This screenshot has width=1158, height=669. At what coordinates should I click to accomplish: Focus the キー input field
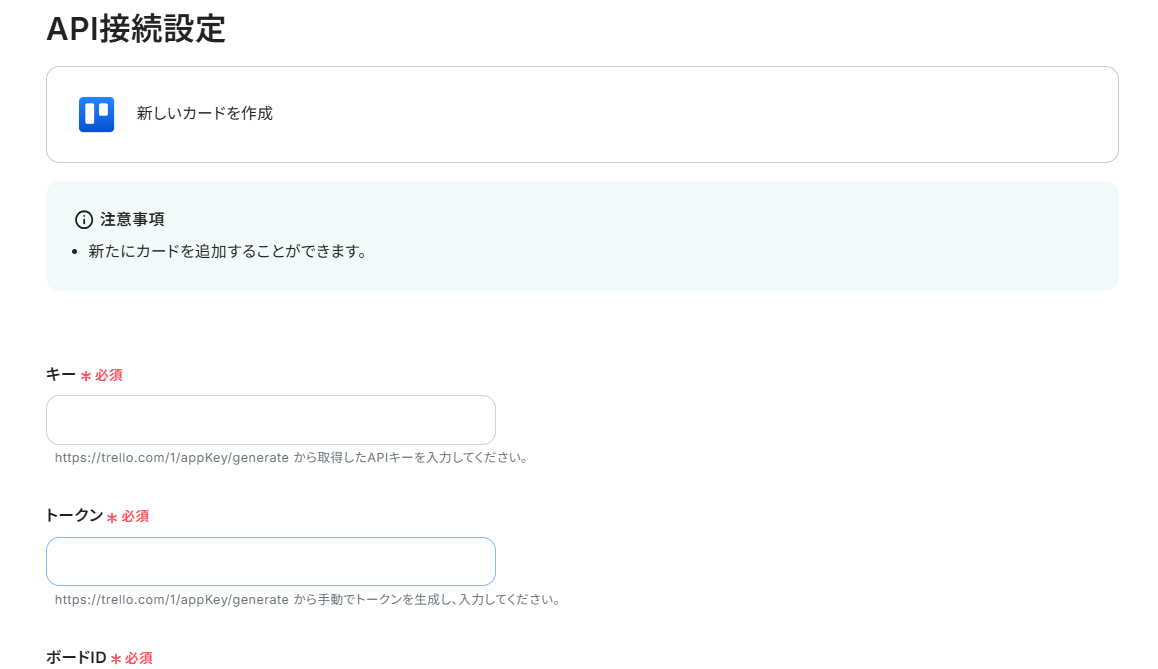[271, 420]
